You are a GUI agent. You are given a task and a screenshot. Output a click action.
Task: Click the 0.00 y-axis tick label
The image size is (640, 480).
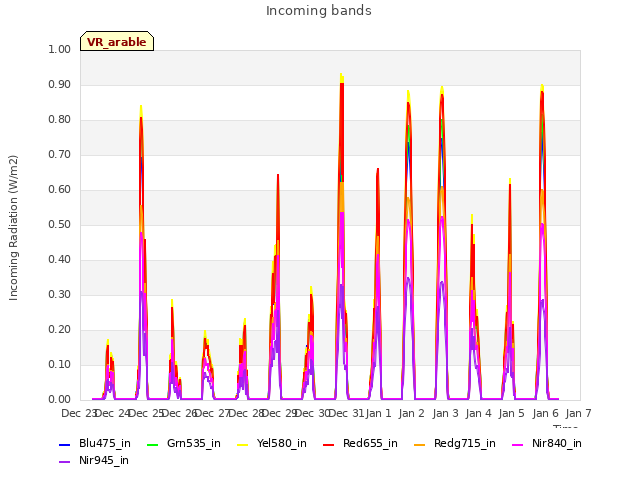pos(60,400)
